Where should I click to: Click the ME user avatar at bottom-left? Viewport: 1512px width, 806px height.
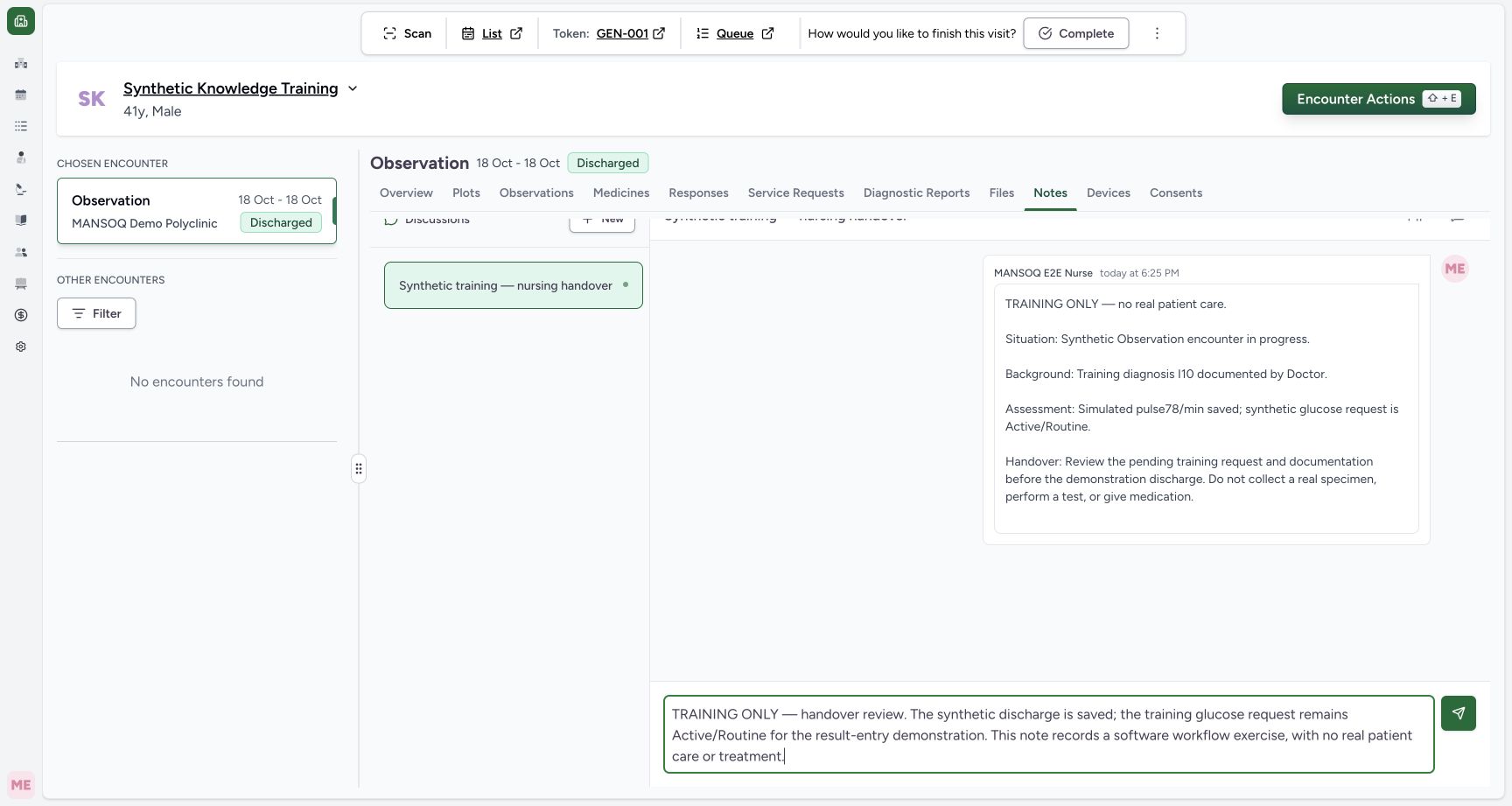point(21,785)
